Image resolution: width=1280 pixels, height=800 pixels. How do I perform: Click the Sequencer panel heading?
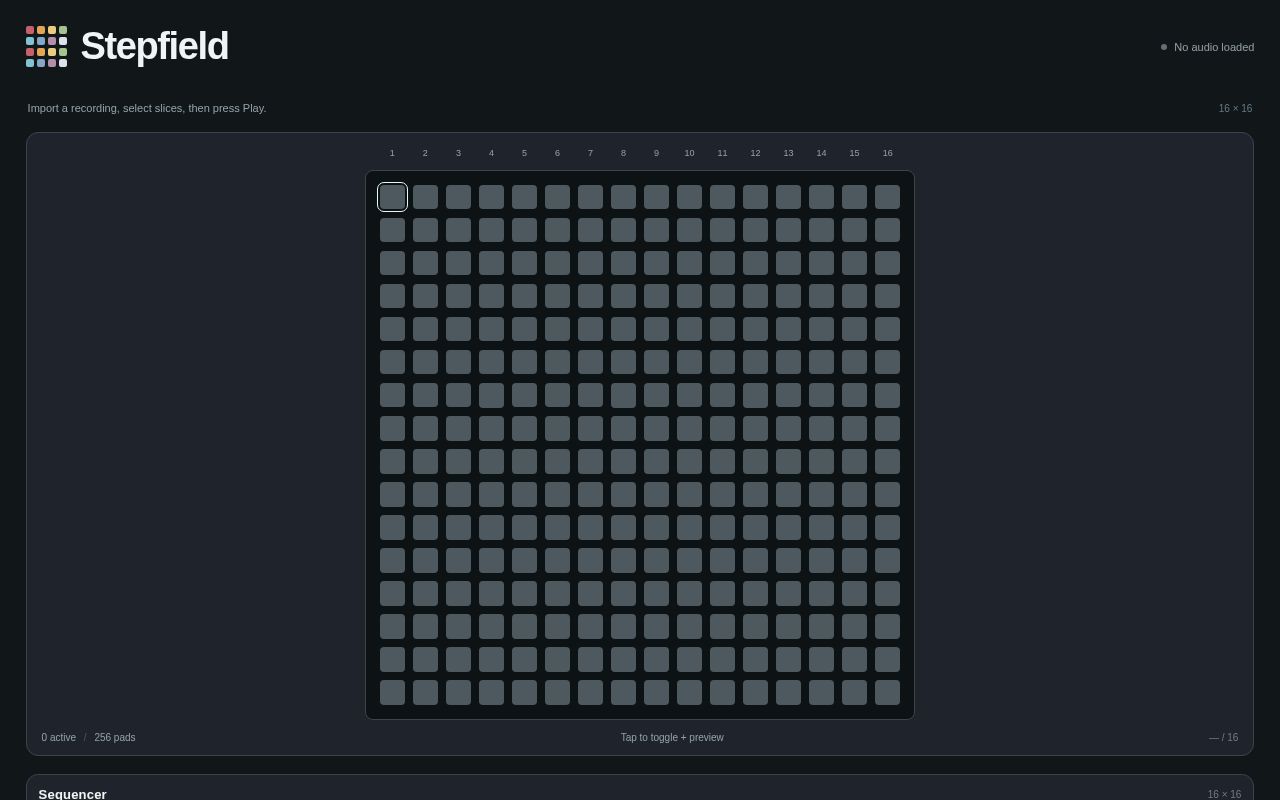[x=73, y=794]
